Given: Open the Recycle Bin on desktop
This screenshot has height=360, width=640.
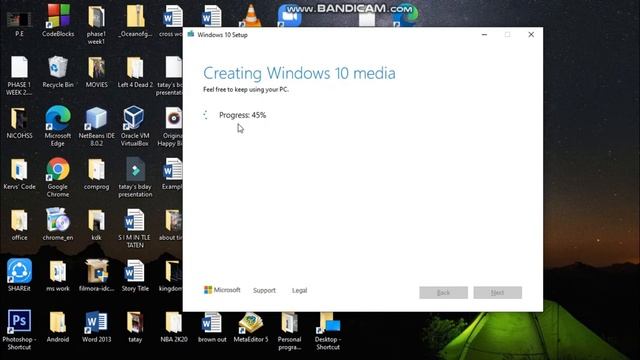Looking at the screenshot, I should (58, 72).
